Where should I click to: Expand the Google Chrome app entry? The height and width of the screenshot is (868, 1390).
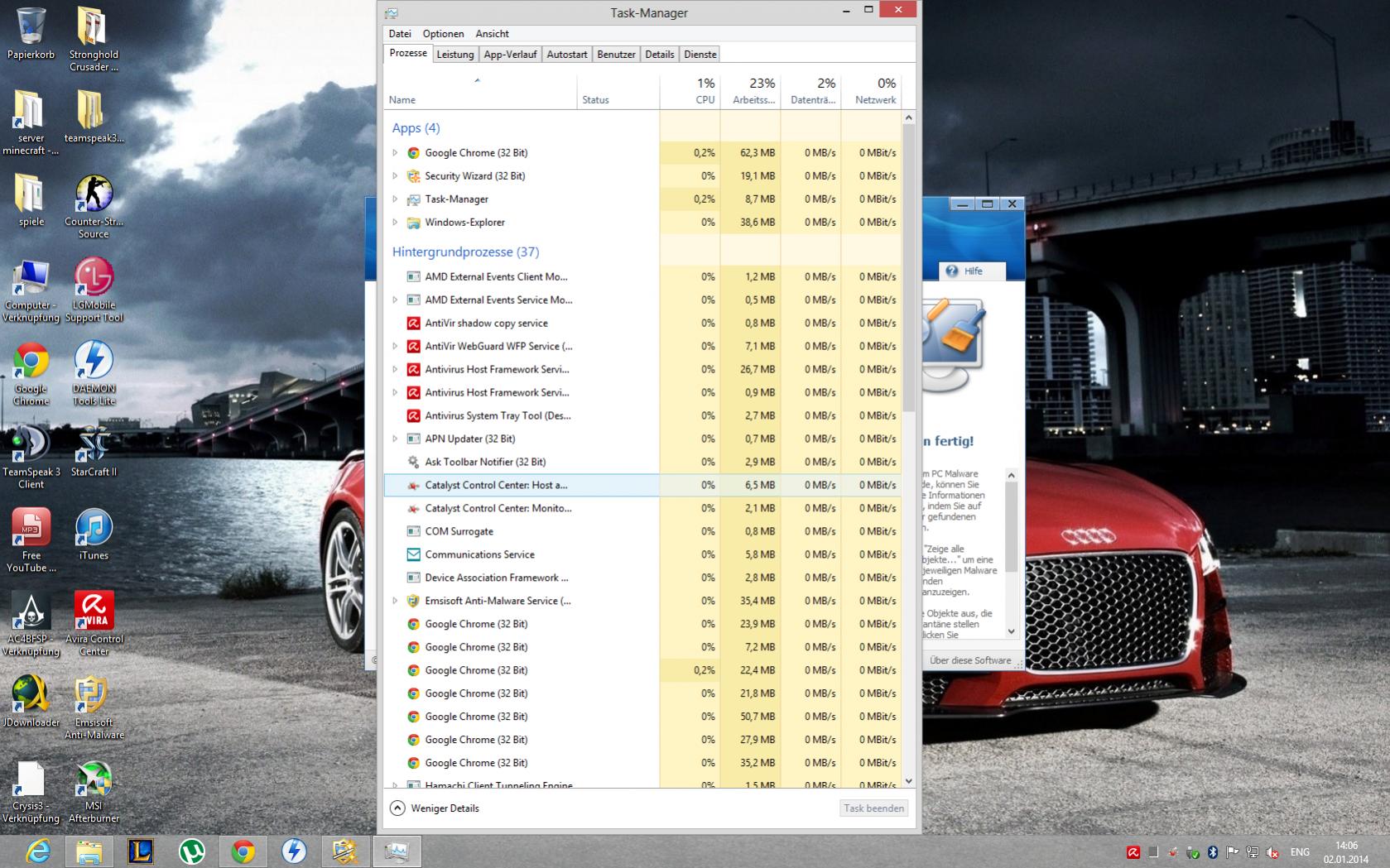[x=395, y=153]
